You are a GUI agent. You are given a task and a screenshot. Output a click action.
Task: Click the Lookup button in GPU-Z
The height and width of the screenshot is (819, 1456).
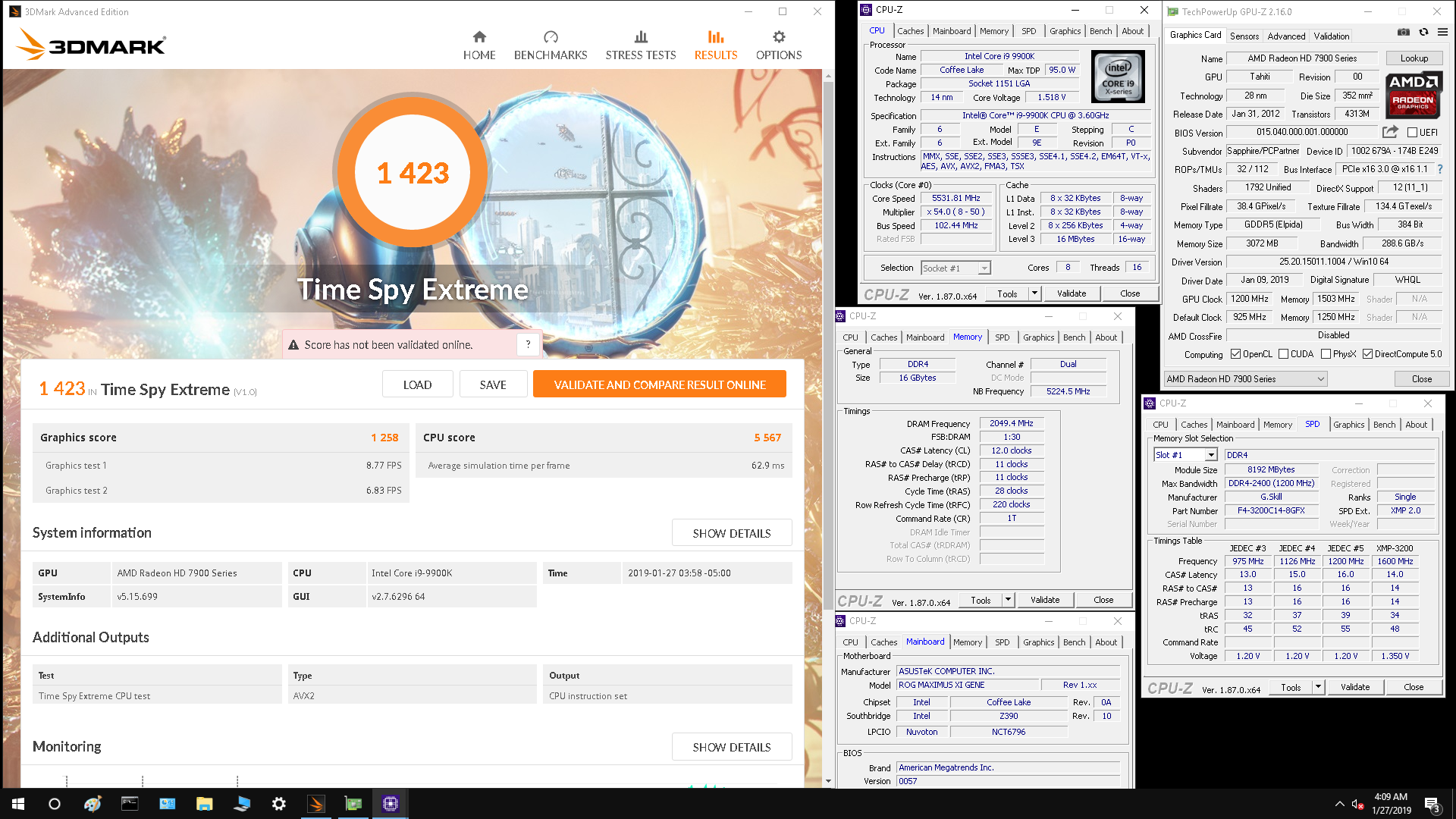tap(1414, 58)
